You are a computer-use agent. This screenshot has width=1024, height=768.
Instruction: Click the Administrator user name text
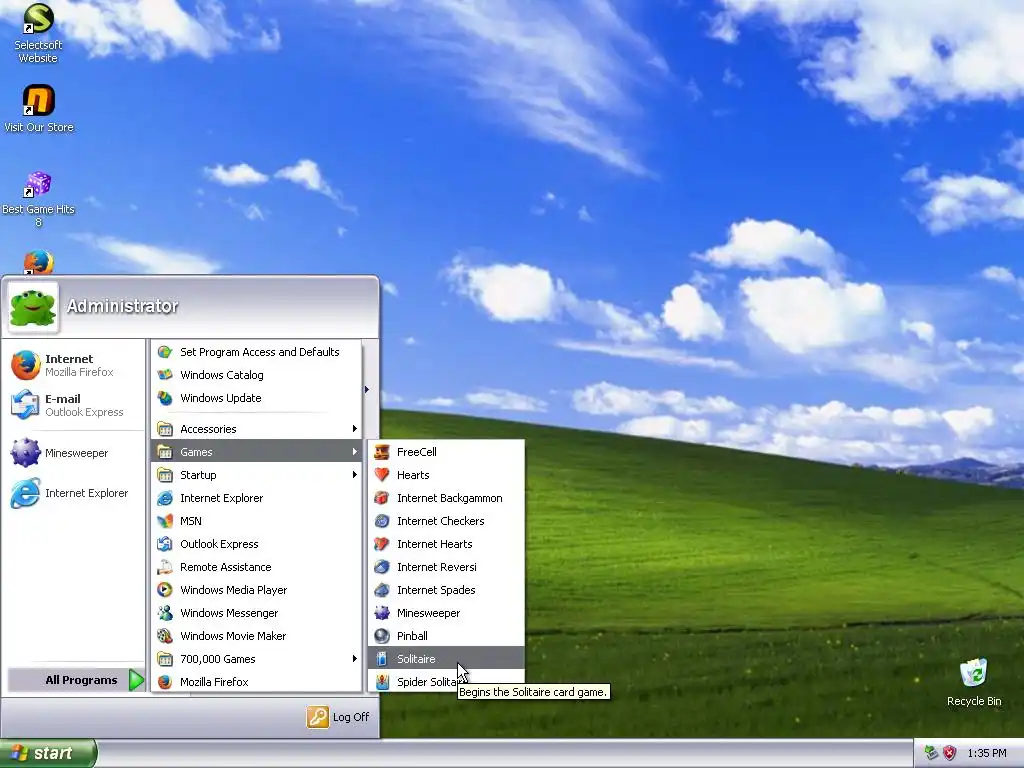[122, 306]
